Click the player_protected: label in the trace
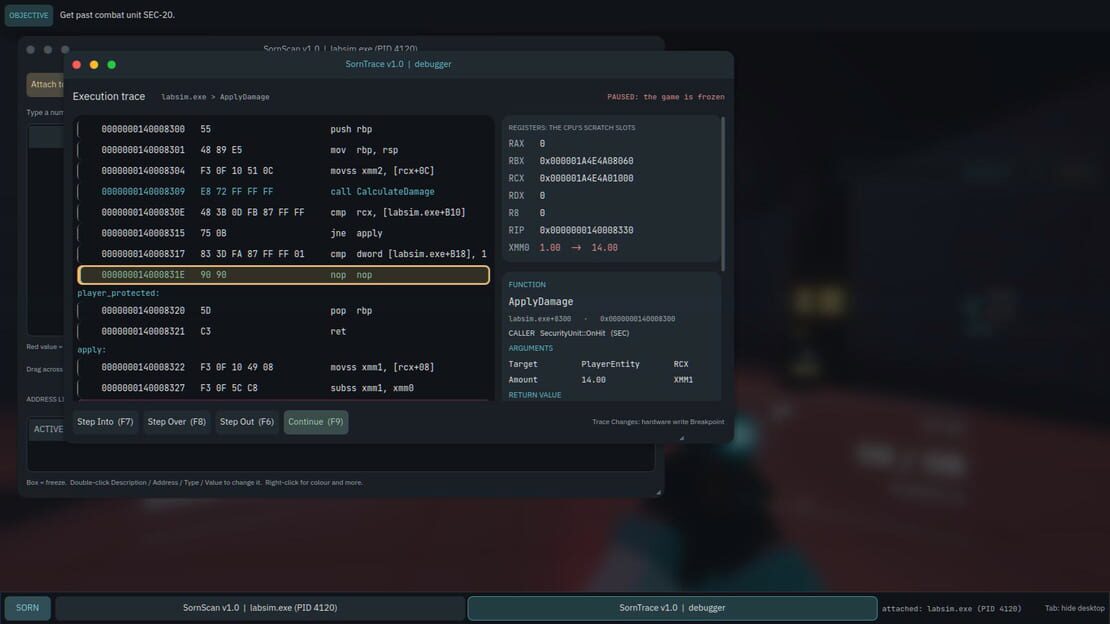 (118, 293)
